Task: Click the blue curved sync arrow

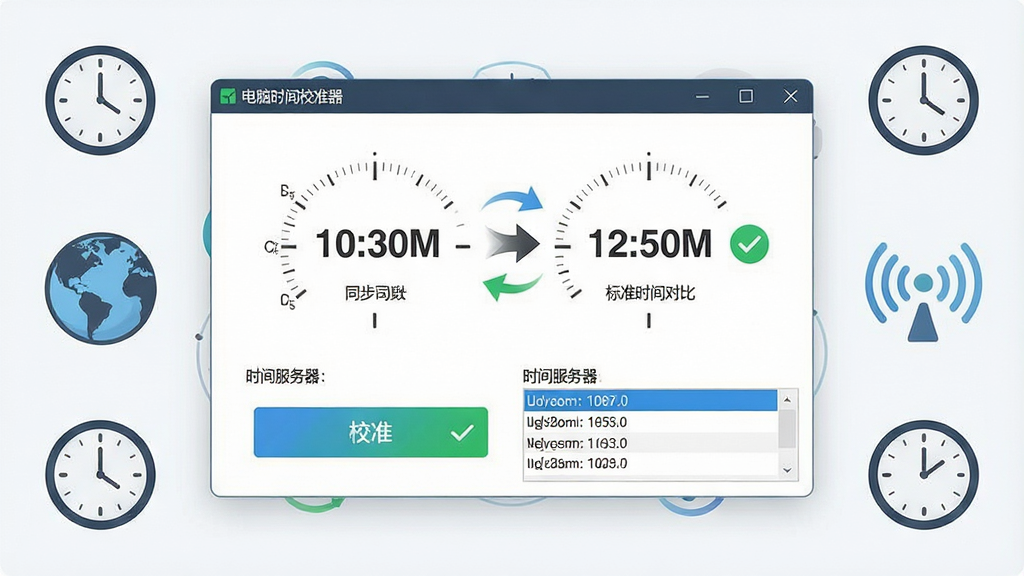Action: pos(513,199)
